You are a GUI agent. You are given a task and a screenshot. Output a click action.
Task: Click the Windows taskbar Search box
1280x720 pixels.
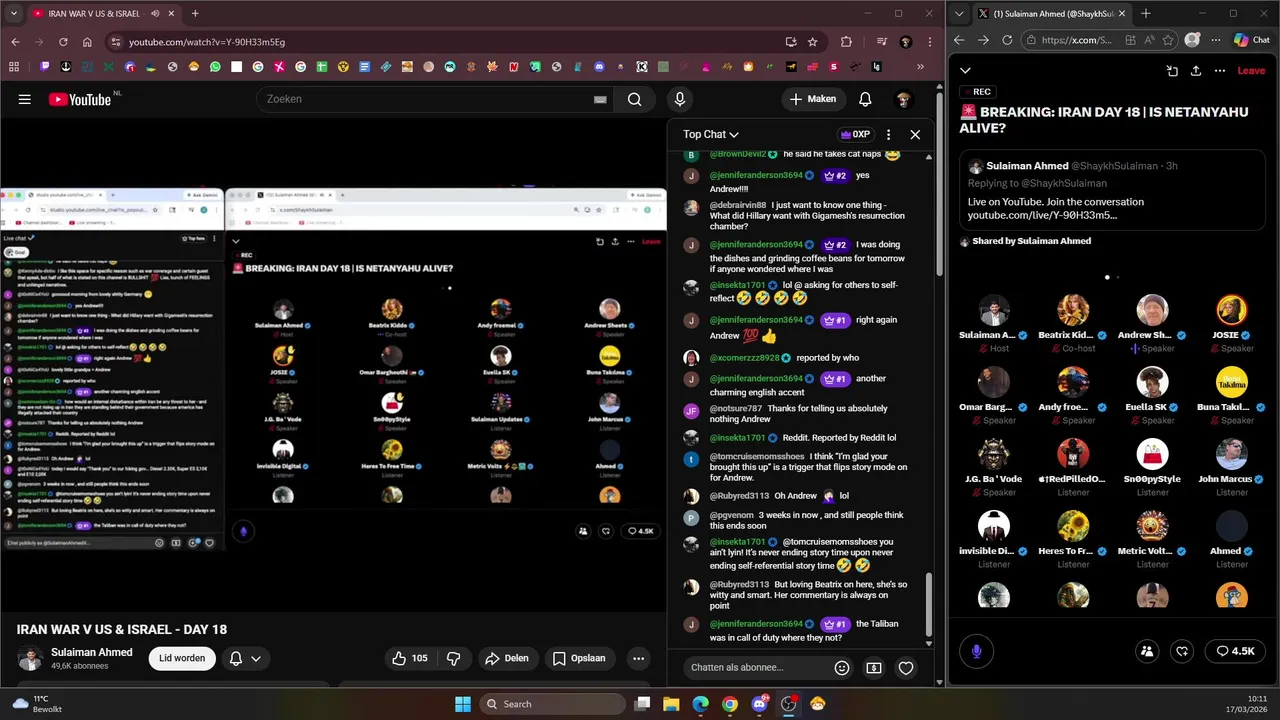(x=551, y=704)
